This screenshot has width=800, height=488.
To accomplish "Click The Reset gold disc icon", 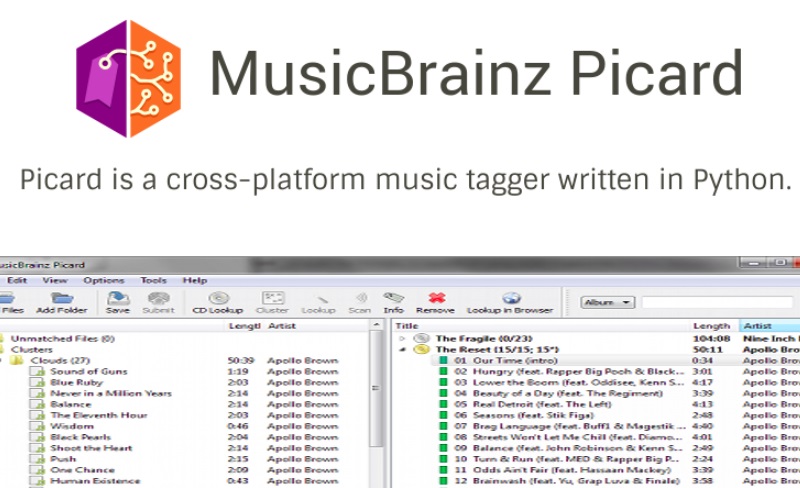I will click(421, 349).
